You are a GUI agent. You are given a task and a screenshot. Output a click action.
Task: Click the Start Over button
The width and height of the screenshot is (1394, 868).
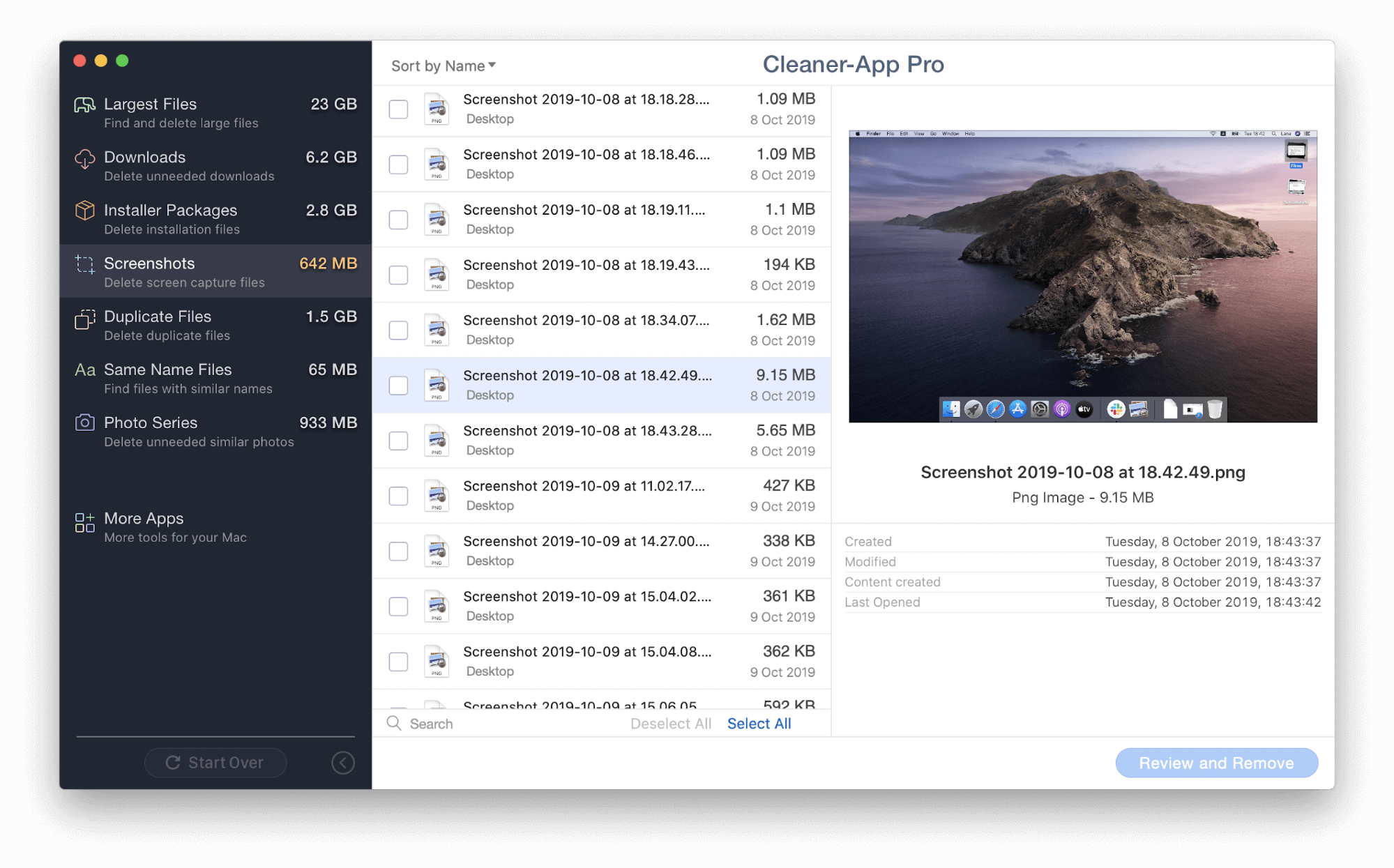215,763
